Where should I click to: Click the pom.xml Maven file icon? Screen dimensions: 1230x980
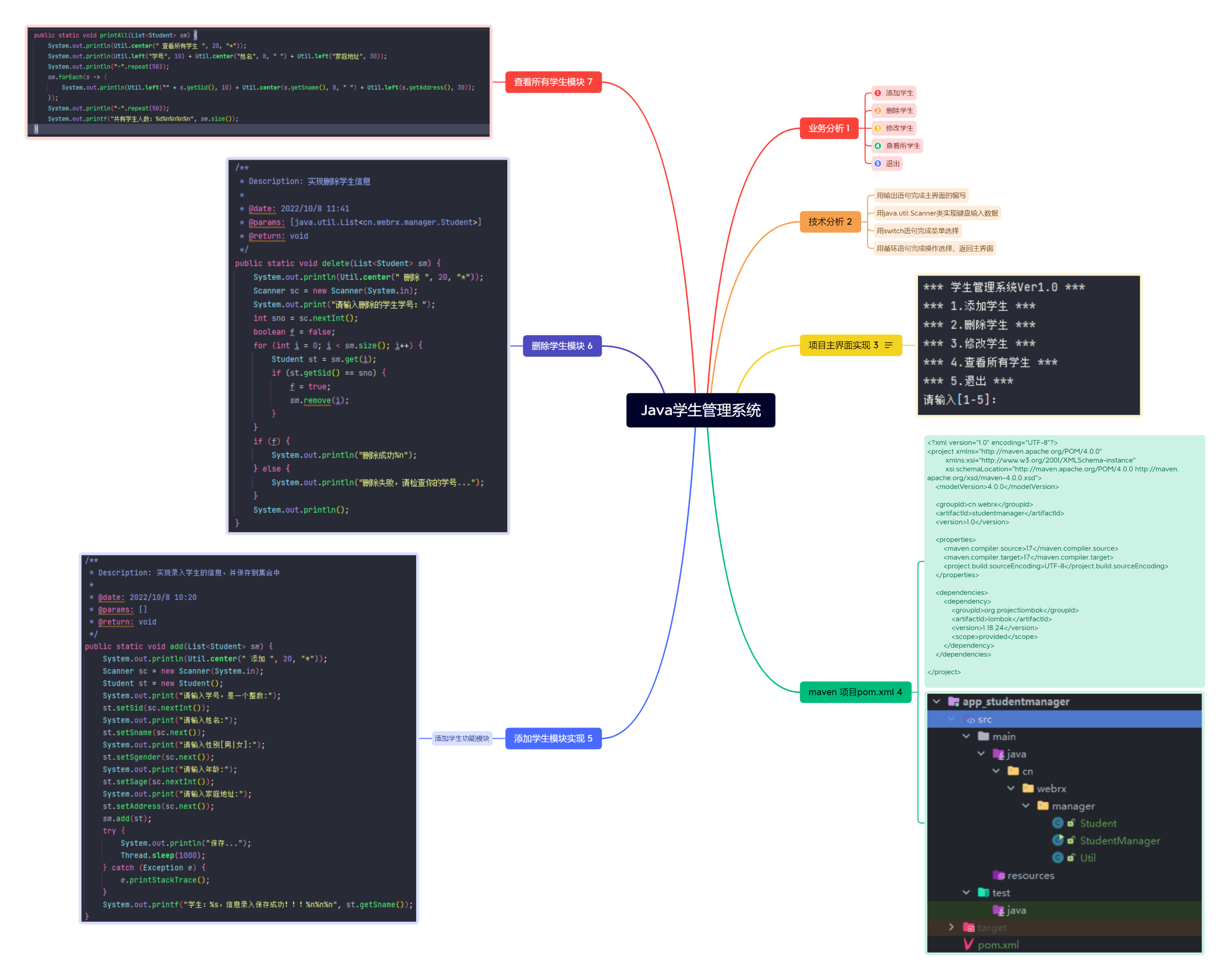(x=969, y=945)
